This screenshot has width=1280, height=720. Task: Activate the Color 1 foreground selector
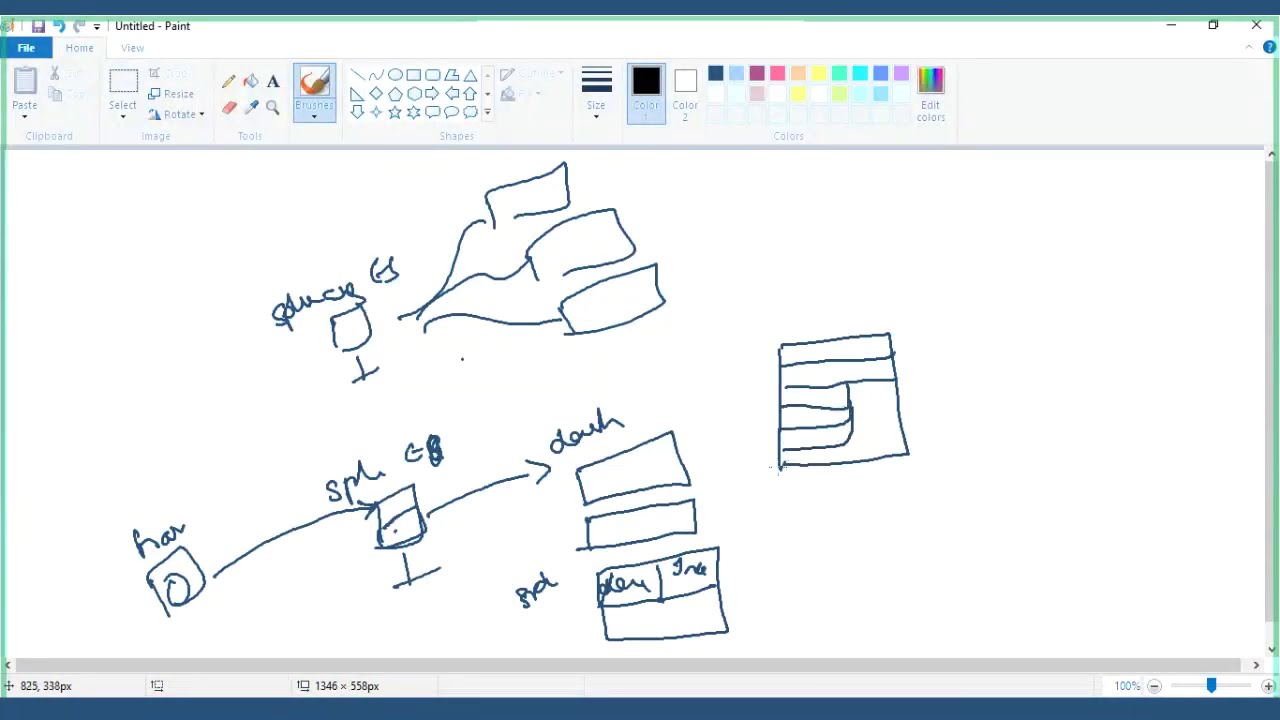pyautogui.click(x=646, y=93)
